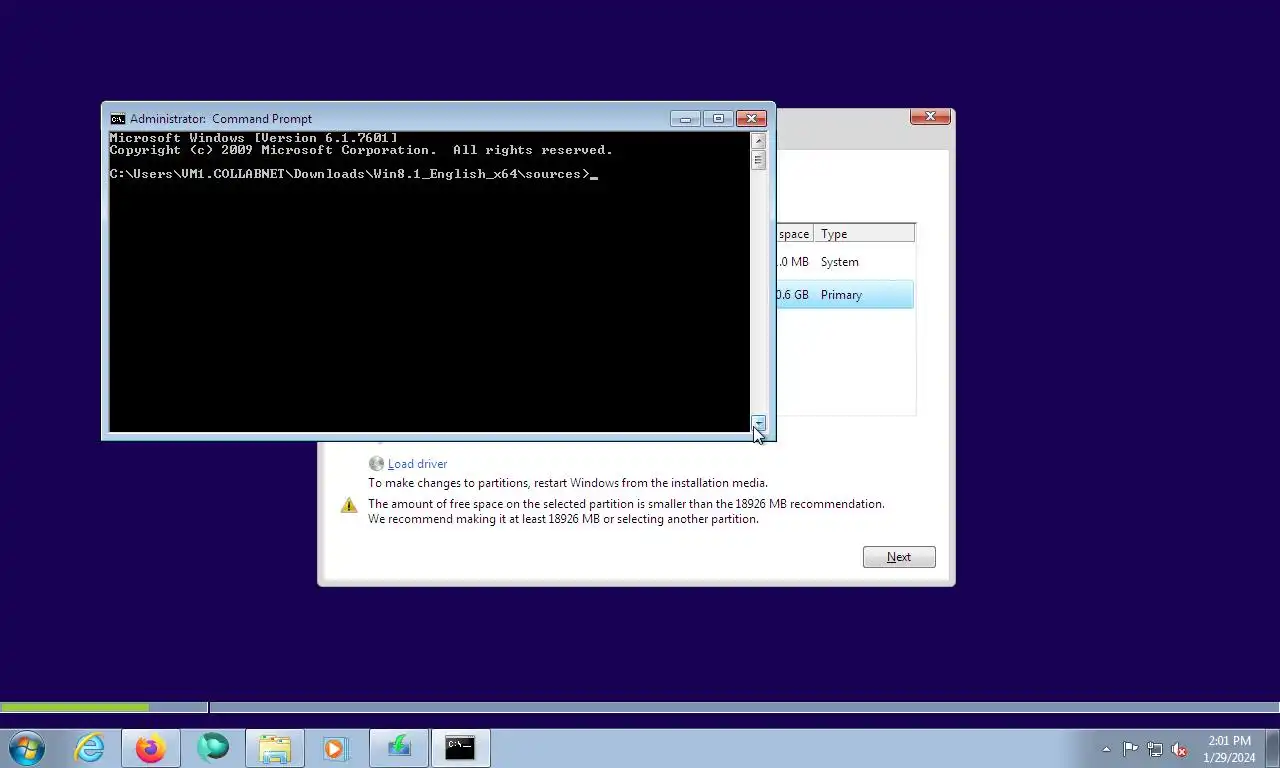Open the muted volume icon in the tray
The height and width of the screenshot is (768, 1280).
[x=1179, y=749]
